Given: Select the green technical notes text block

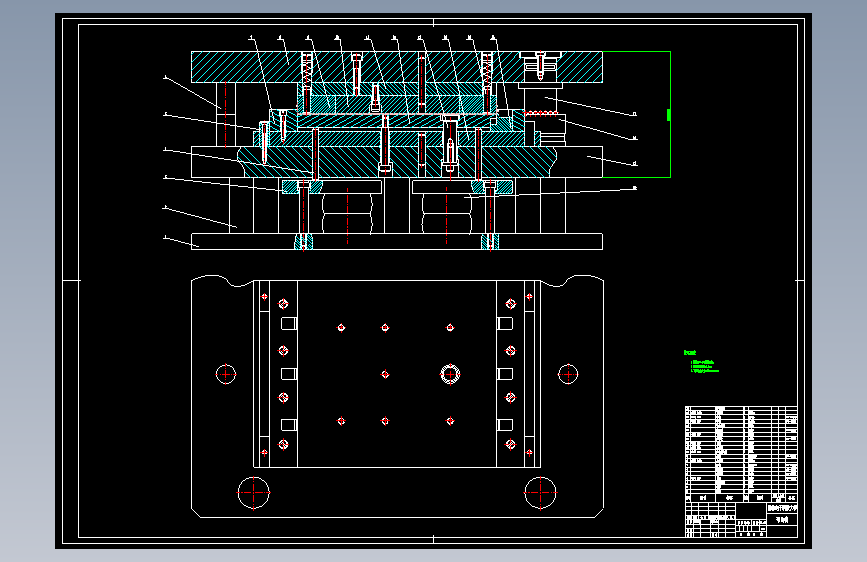Looking at the screenshot, I should (701, 362).
